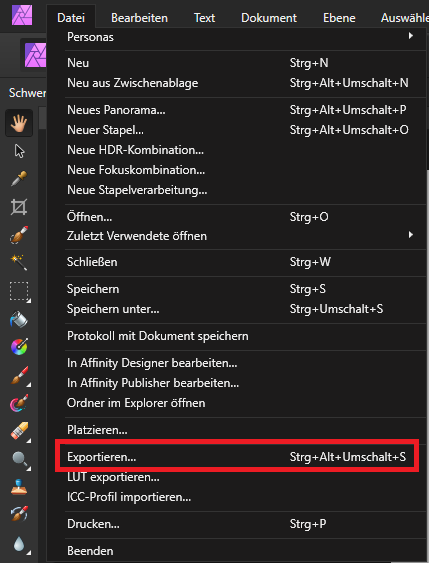Image resolution: width=429 pixels, height=563 pixels.
Task: Select the Move arrow tool
Action: pos(19,151)
